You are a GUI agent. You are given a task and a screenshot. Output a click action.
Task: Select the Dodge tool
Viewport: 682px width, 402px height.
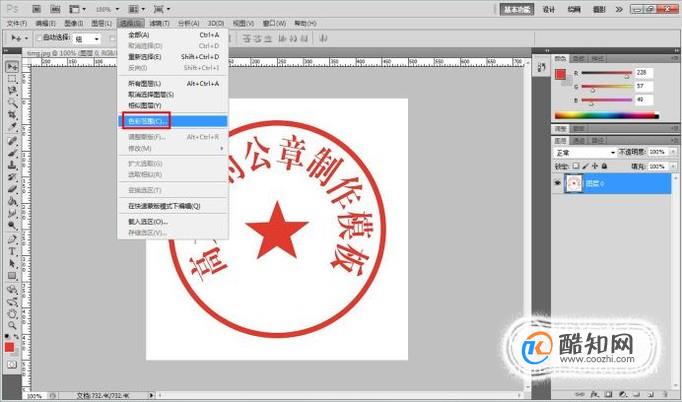[x=12, y=225]
